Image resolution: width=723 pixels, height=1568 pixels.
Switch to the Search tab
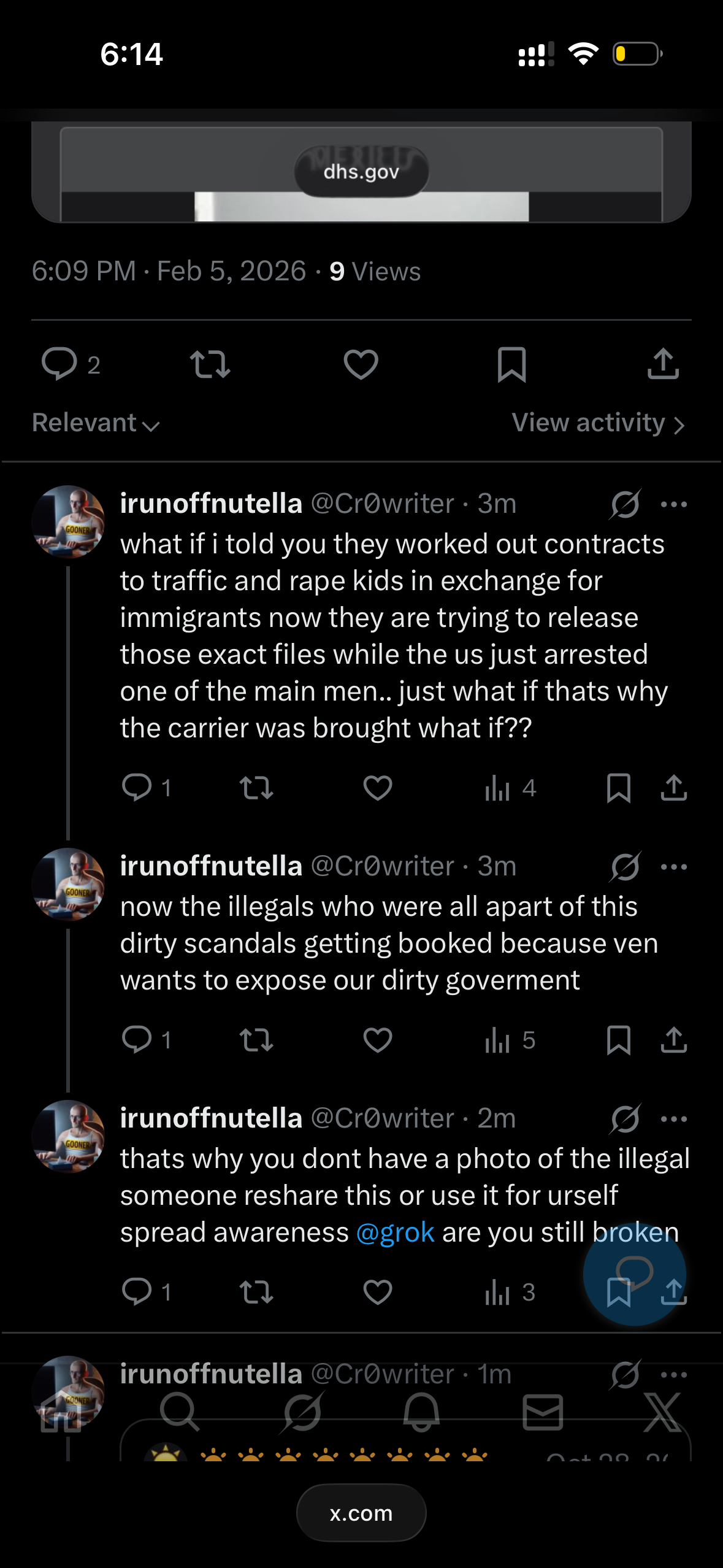click(x=179, y=1412)
